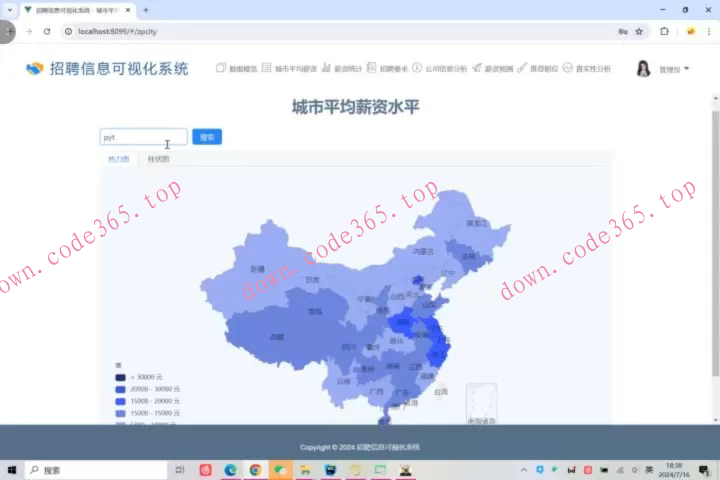Image resolution: width=720 pixels, height=480 pixels.
Task: Click 云南 province on the map
Action: [x=343, y=381]
